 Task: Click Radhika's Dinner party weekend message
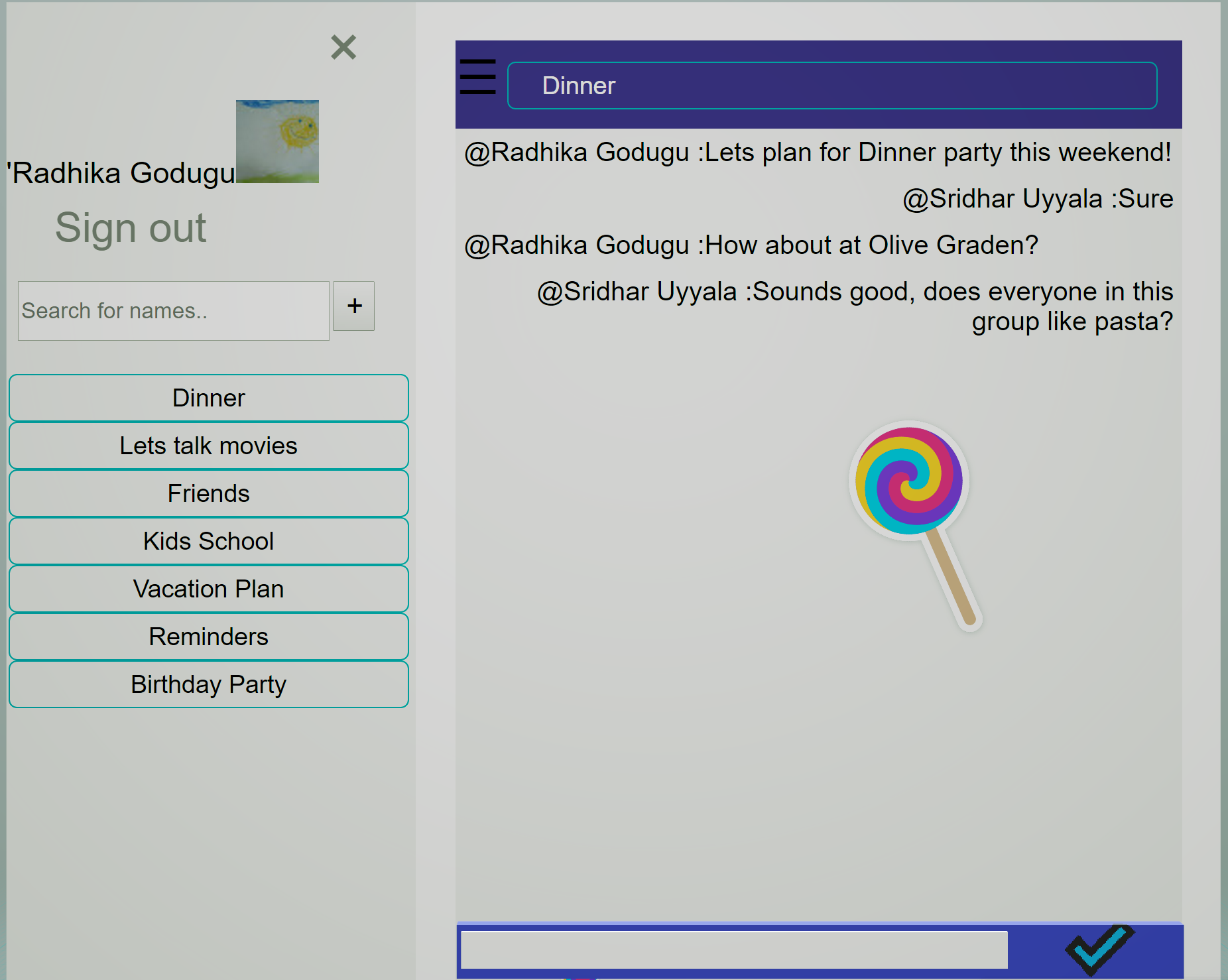817,153
